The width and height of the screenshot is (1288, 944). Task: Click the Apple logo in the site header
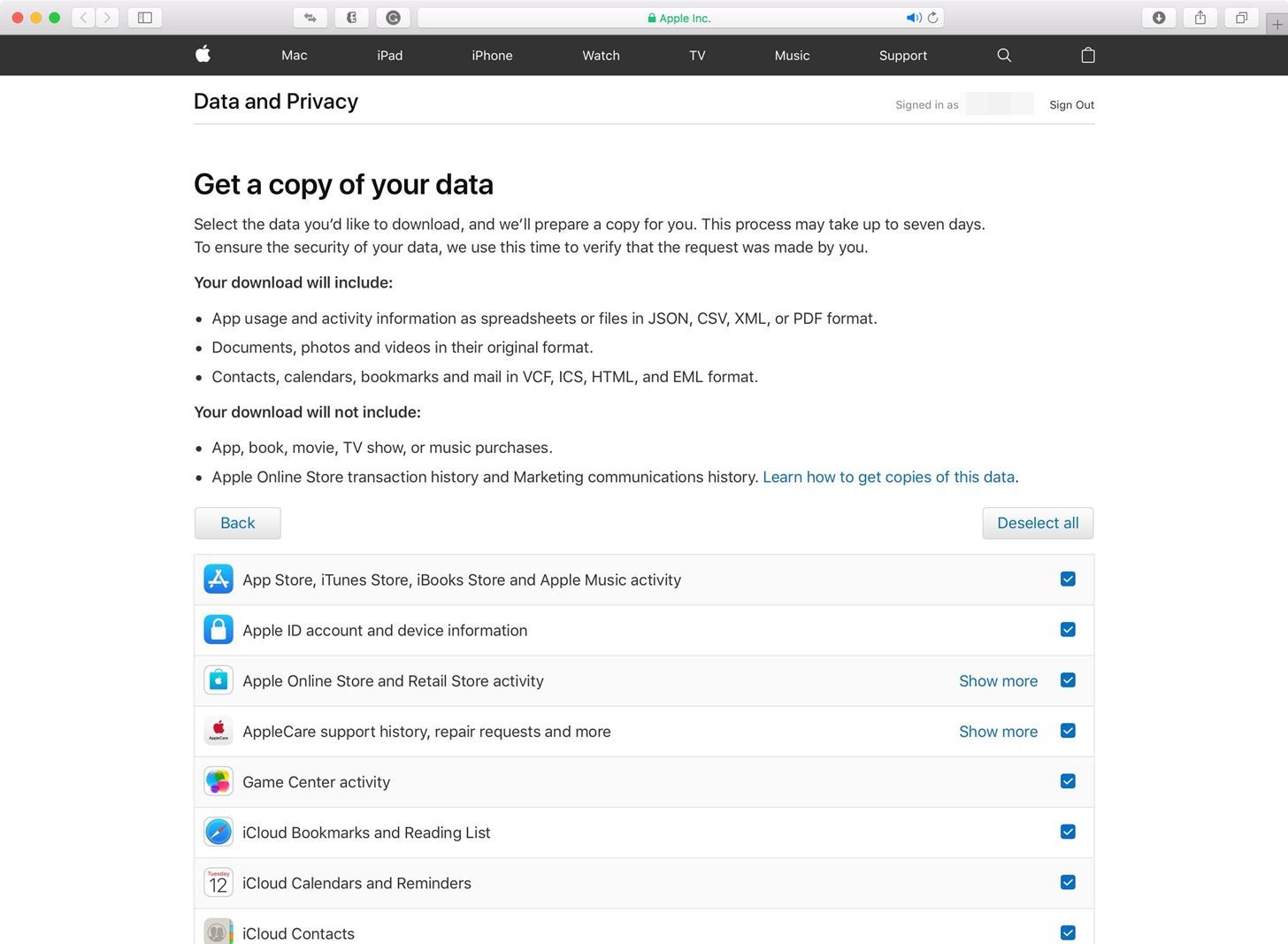pyautogui.click(x=203, y=55)
